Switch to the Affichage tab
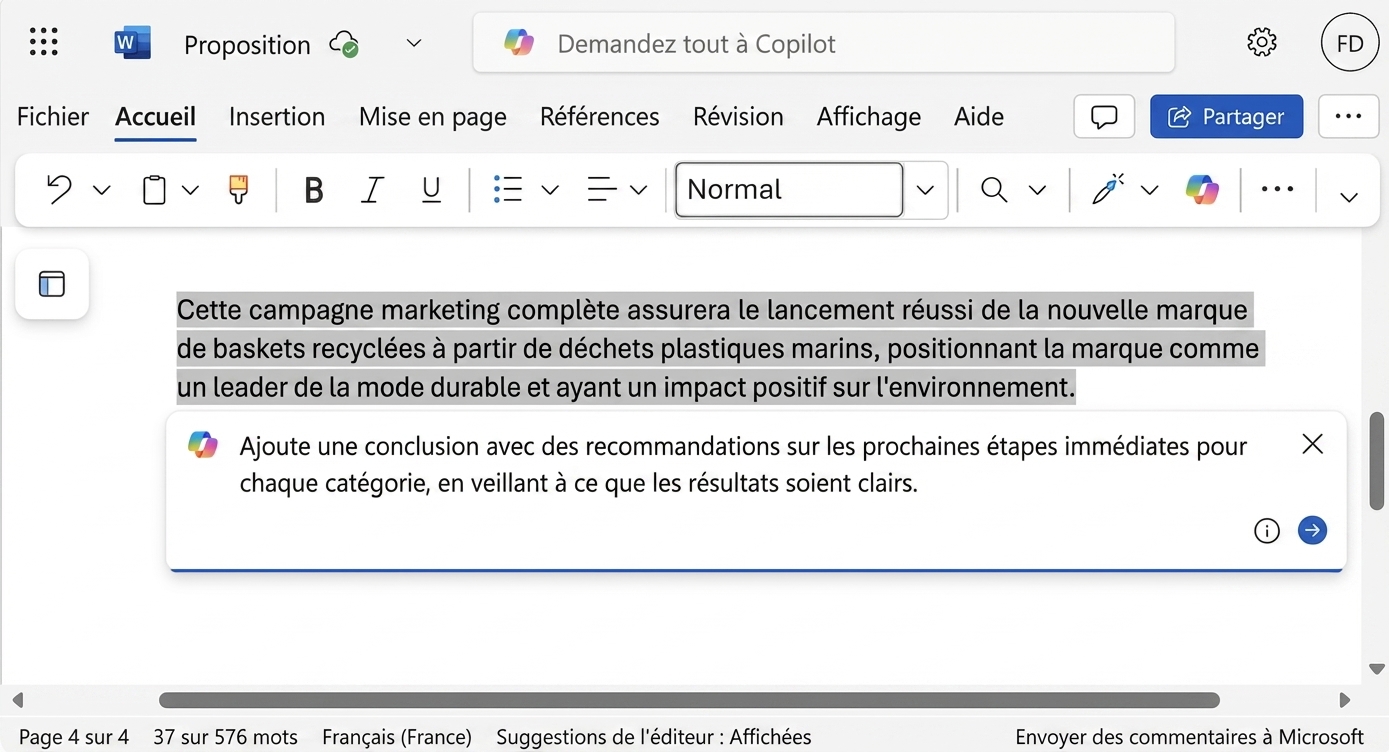1389x752 pixels. pyautogui.click(x=869, y=117)
